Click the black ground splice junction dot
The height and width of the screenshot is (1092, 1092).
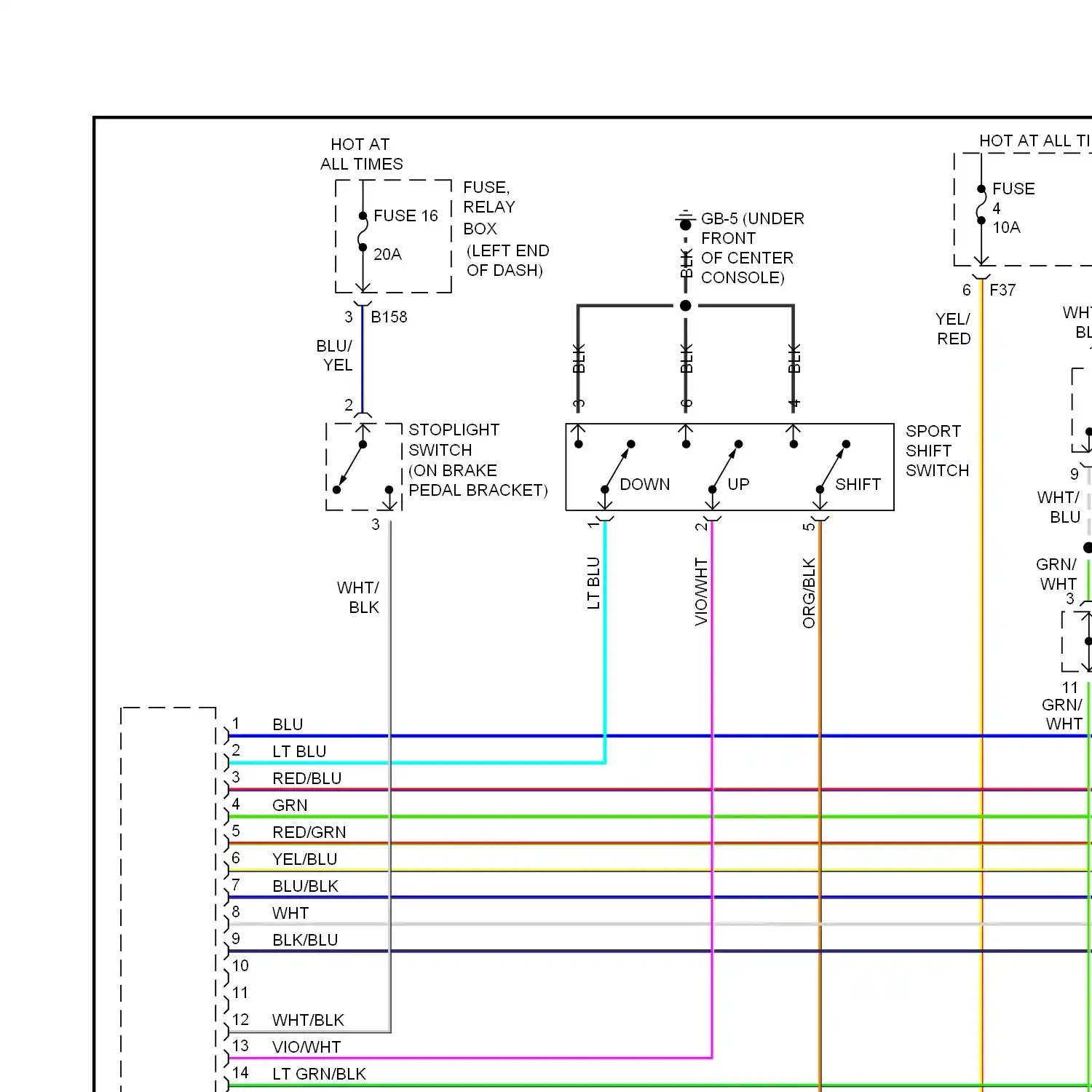click(685, 306)
